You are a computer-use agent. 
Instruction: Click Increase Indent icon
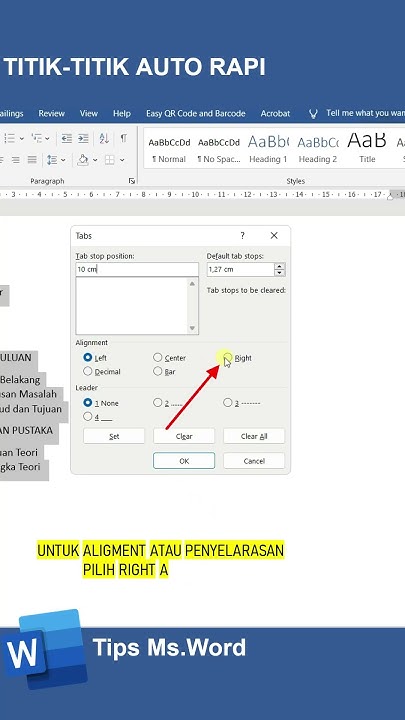click(83, 138)
